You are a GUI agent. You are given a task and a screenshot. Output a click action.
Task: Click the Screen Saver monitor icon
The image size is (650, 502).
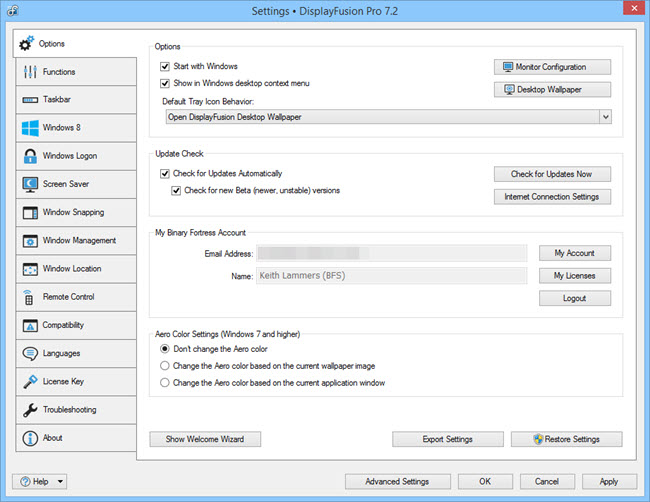click(30, 184)
